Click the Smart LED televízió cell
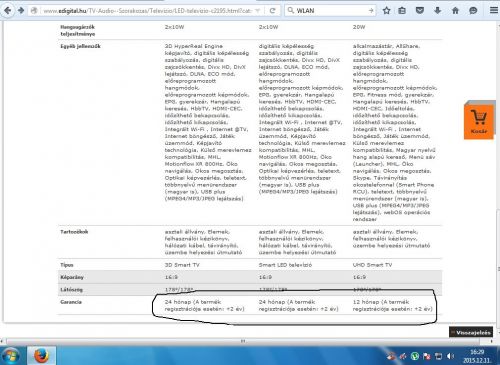Screen dimensions: 500x365 click(x=285, y=265)
